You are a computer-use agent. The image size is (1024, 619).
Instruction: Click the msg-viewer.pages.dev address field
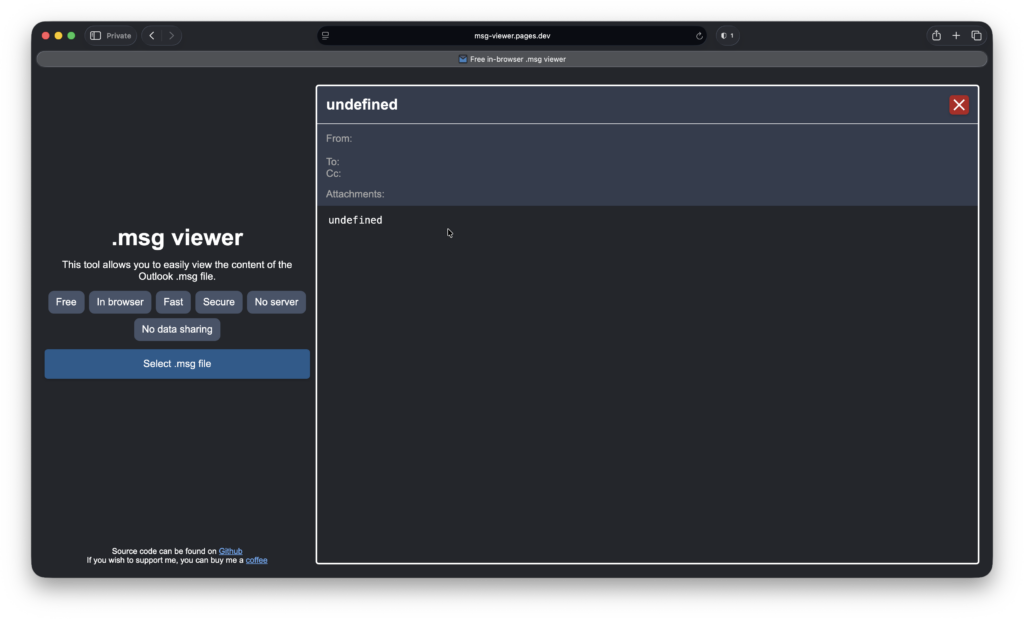(x=512, y=36)
